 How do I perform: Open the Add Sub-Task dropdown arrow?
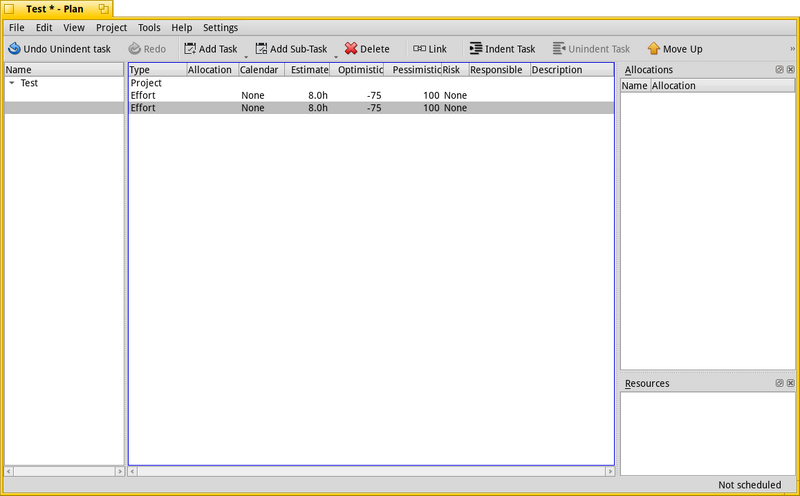pos(336,57)
